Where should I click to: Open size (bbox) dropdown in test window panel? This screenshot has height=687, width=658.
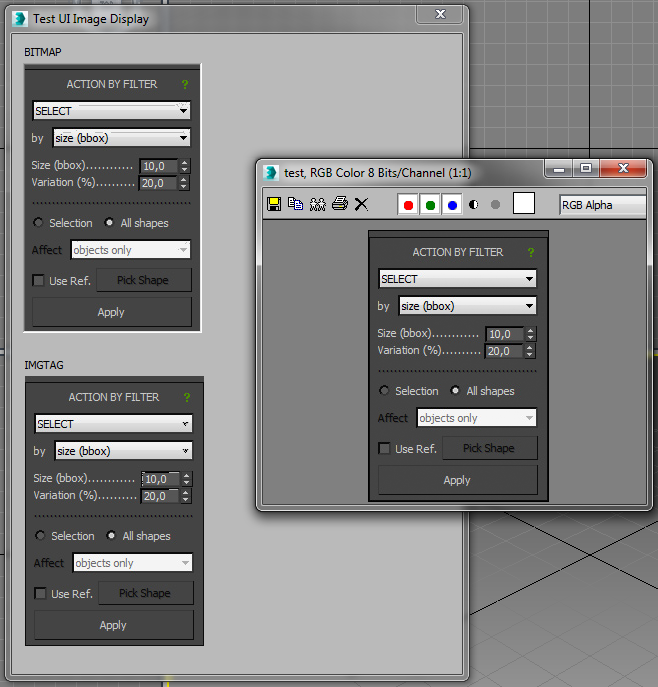tap(468, 306)
